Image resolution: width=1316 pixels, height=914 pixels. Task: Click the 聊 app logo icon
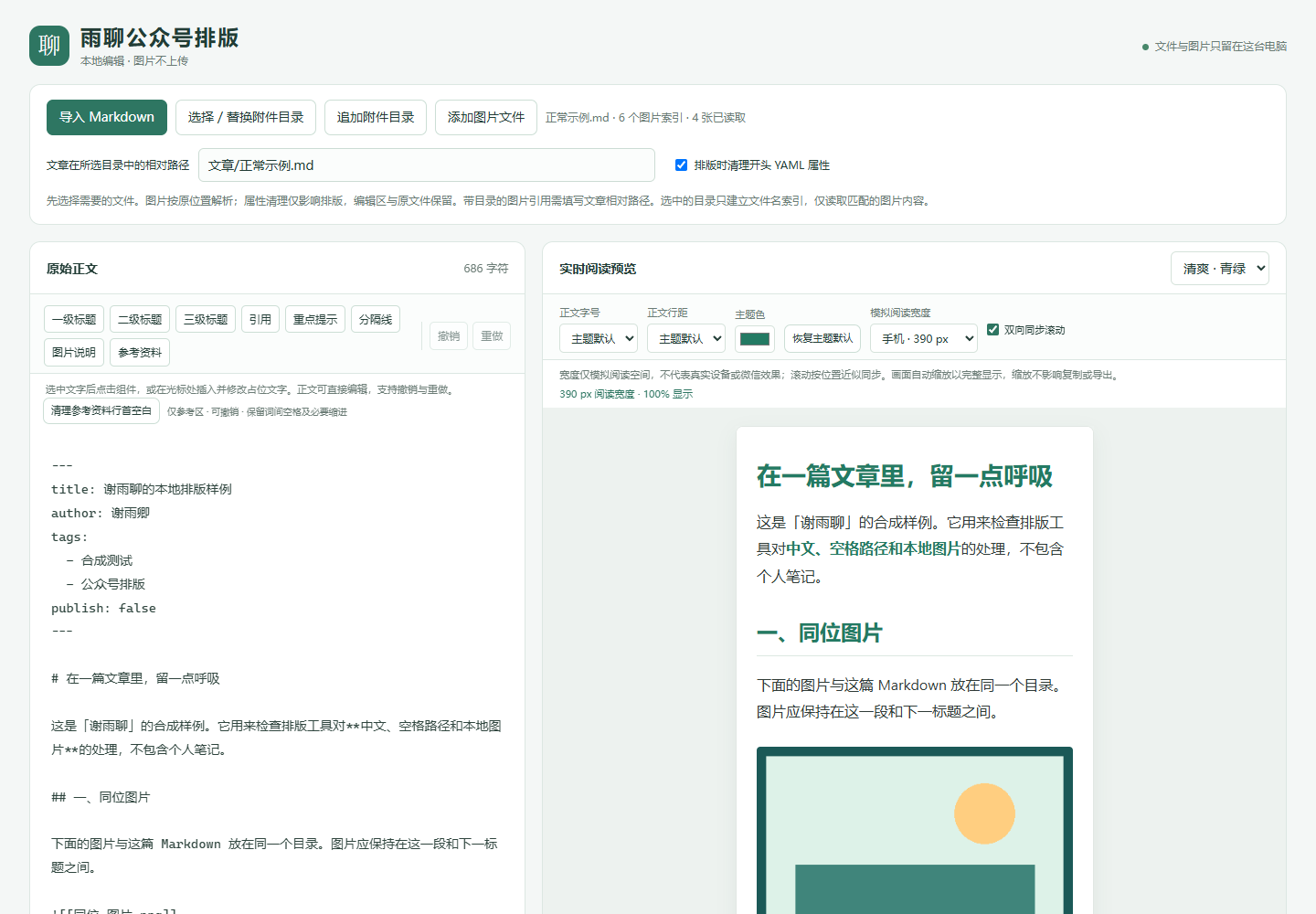coord(49,46)
